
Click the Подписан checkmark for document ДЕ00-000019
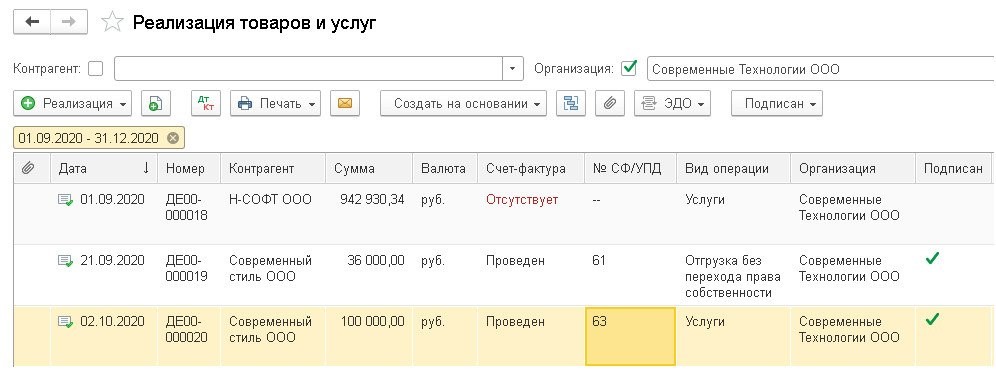pyautogui.click(x=932, y=259)
